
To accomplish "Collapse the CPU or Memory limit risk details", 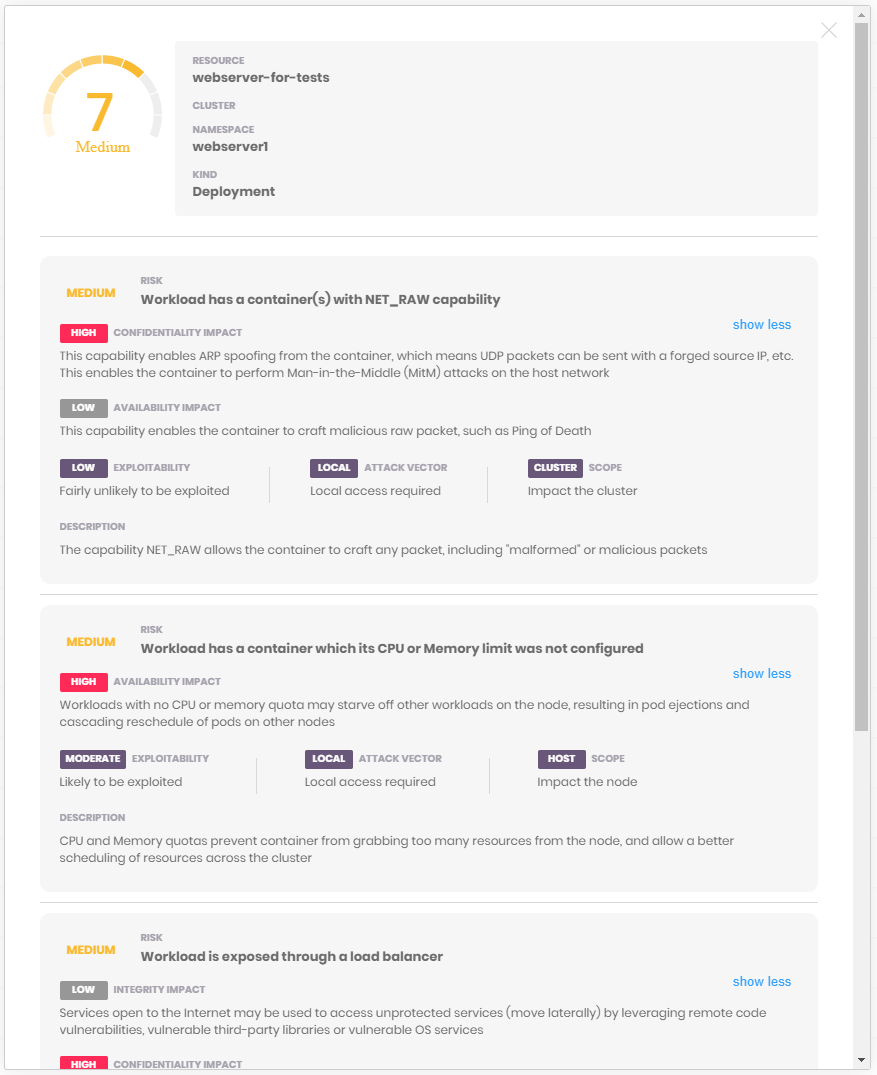I will [762, 673].
